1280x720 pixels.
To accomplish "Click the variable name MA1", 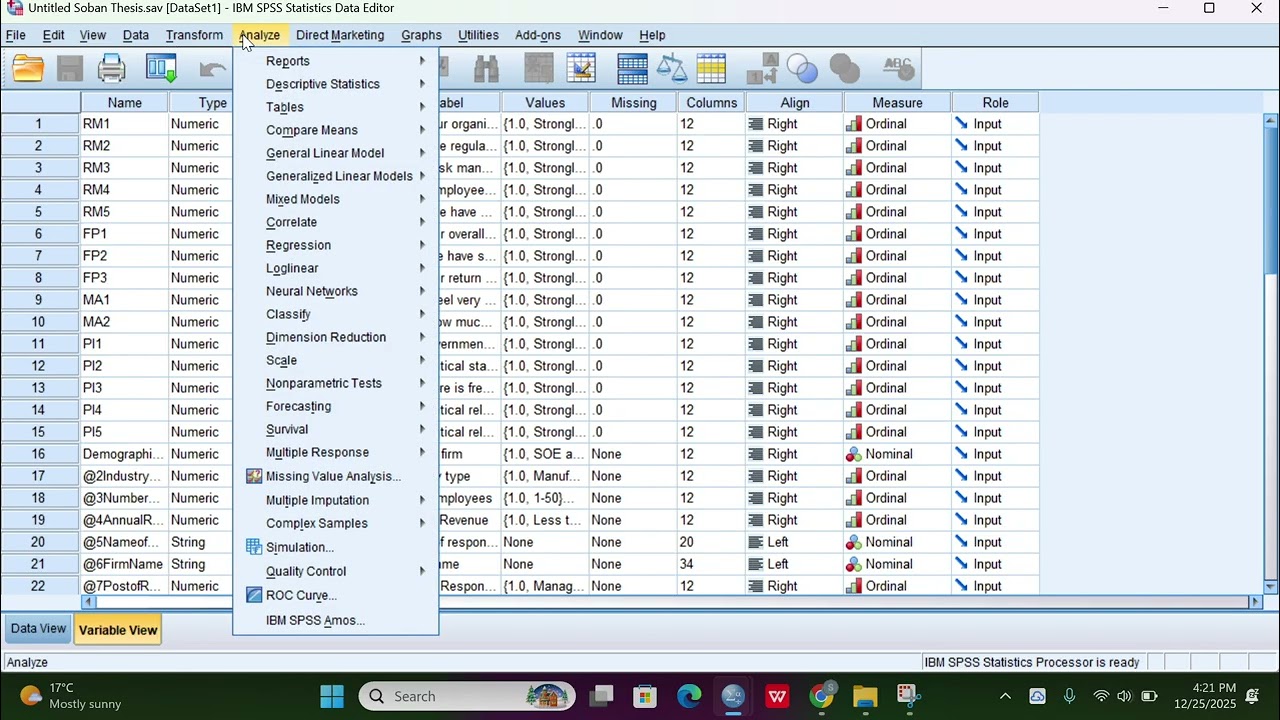I will (96, 300).
